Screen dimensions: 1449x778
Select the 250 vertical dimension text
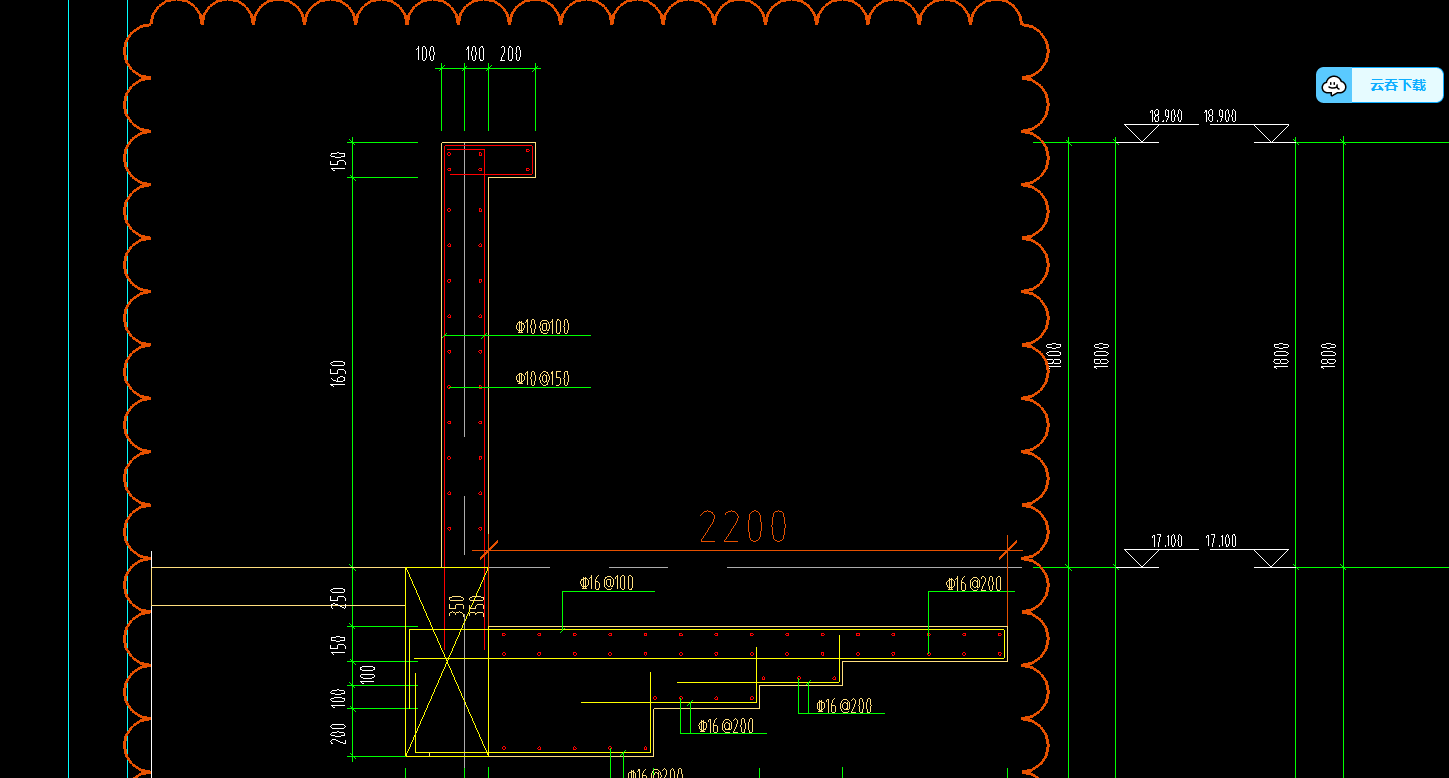338,598
